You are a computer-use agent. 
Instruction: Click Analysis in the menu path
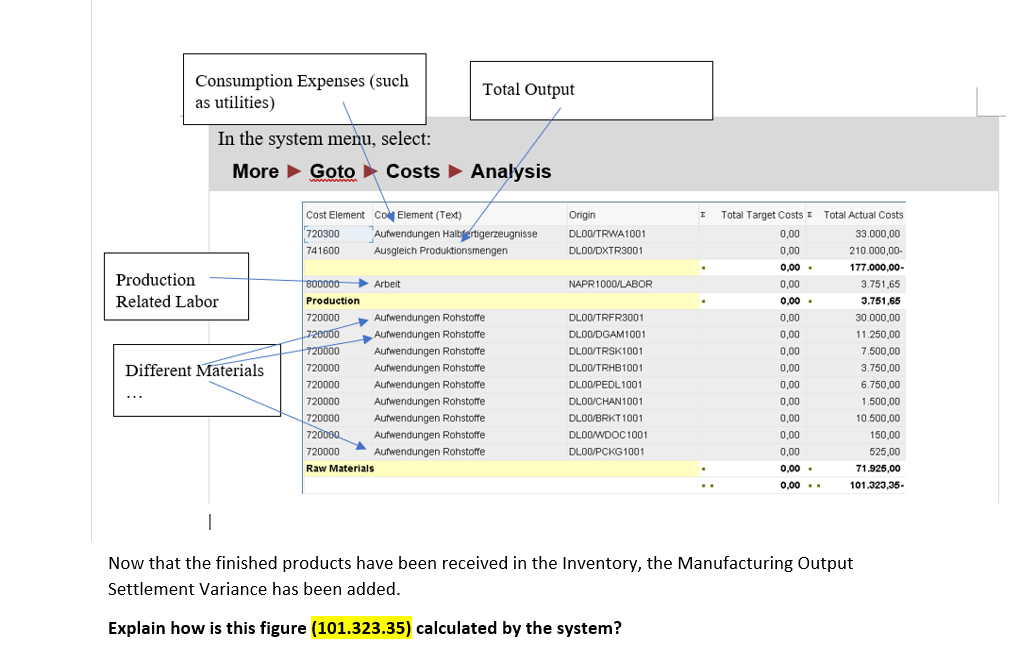[x=511, y=171]
